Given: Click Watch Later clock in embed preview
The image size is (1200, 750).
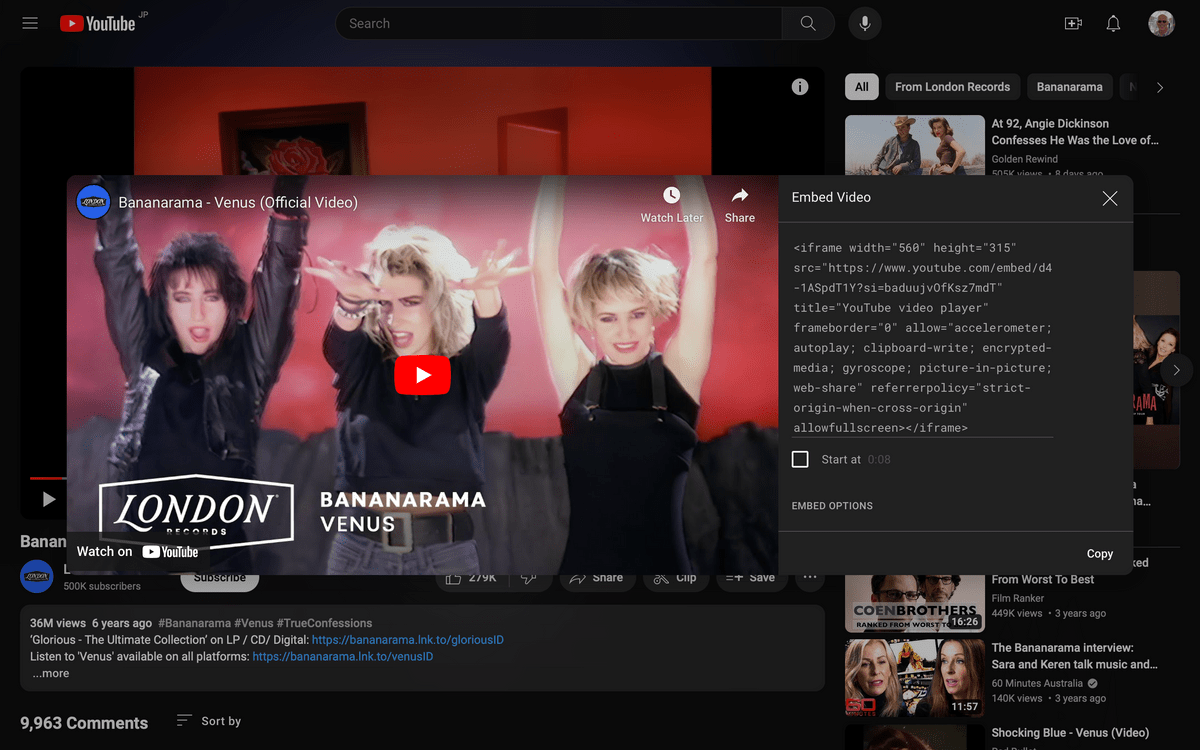Looking at the screenshot, I should [x=672, y=204].
